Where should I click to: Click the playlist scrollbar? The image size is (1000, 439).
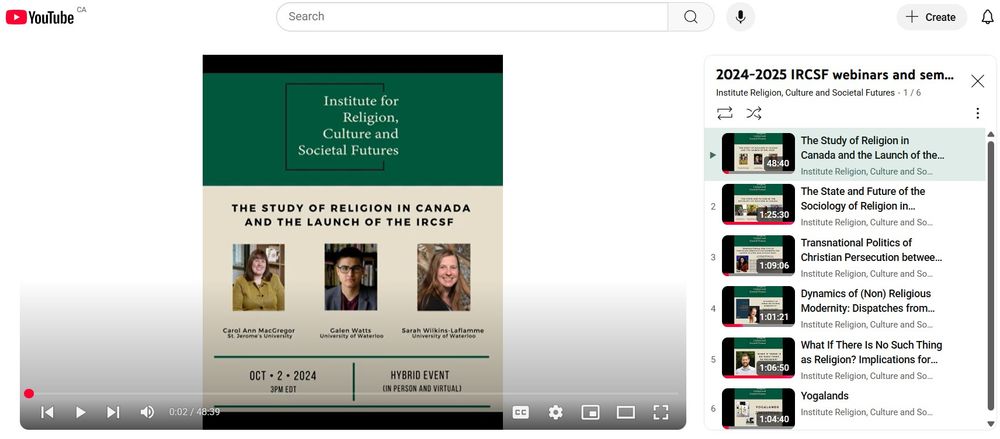tap(990, 274)
